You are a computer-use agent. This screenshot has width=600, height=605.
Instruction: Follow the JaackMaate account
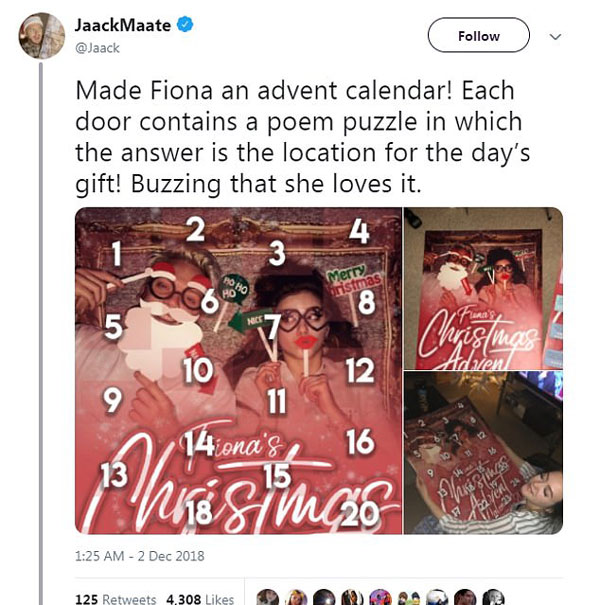pos(478,36)
